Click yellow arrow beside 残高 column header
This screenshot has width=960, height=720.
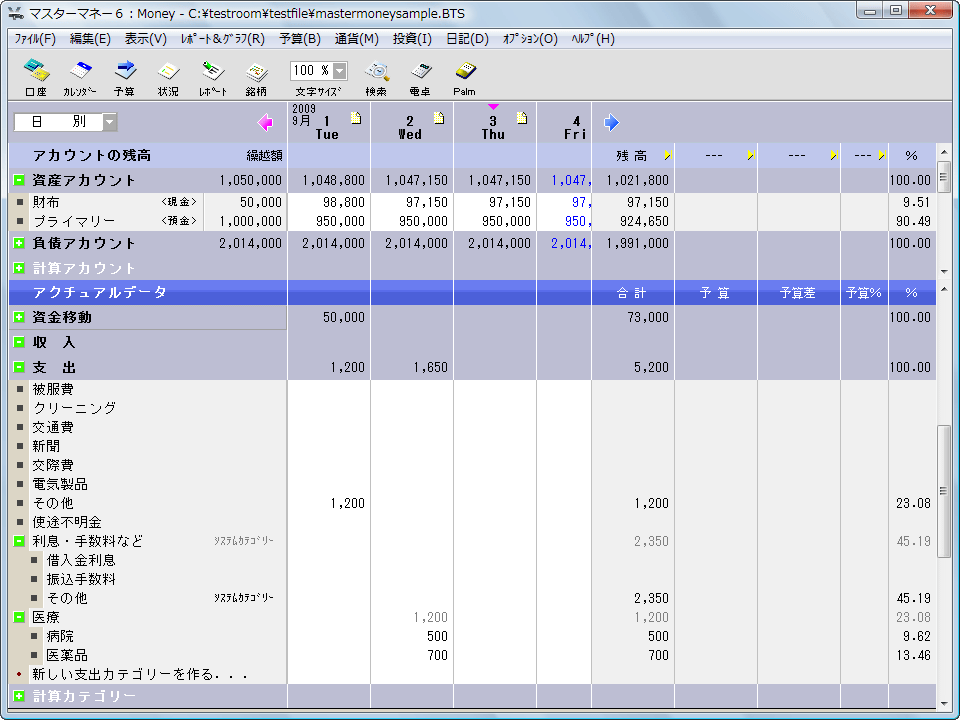pos(667,156)
